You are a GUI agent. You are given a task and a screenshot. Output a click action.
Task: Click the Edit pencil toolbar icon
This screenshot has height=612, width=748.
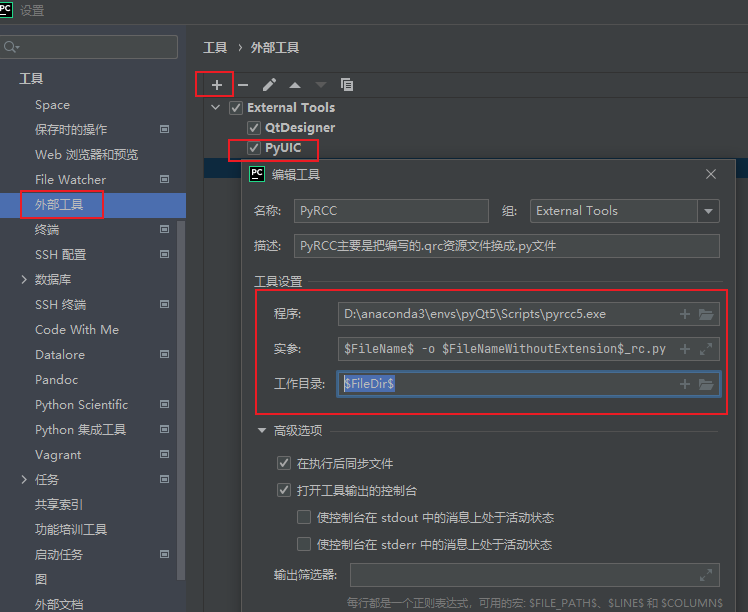tap(269, 85)
